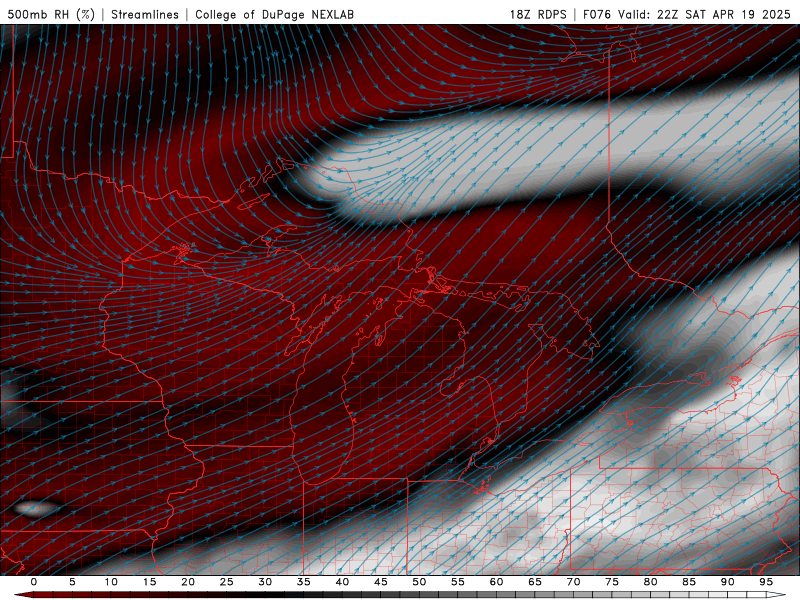Click the colorbar tick label "45"
The image size is (800, 600).
pos(381,582)
